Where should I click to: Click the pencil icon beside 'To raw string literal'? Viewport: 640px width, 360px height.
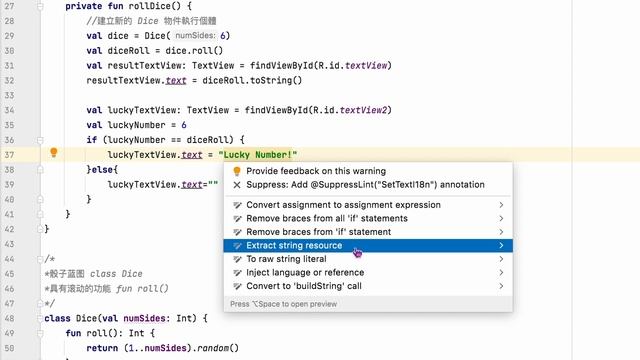[x=237, y=259]
